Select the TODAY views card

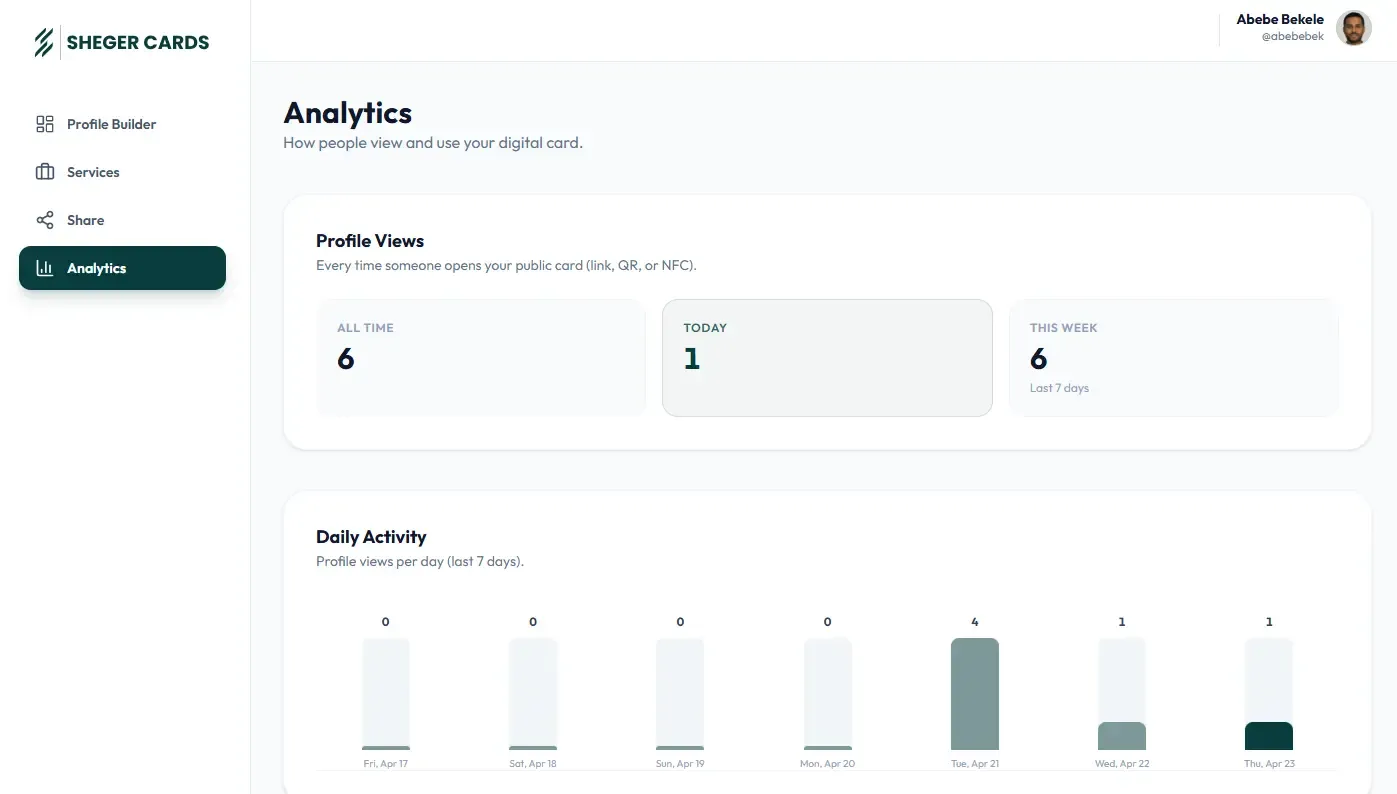tap(827, 358)
